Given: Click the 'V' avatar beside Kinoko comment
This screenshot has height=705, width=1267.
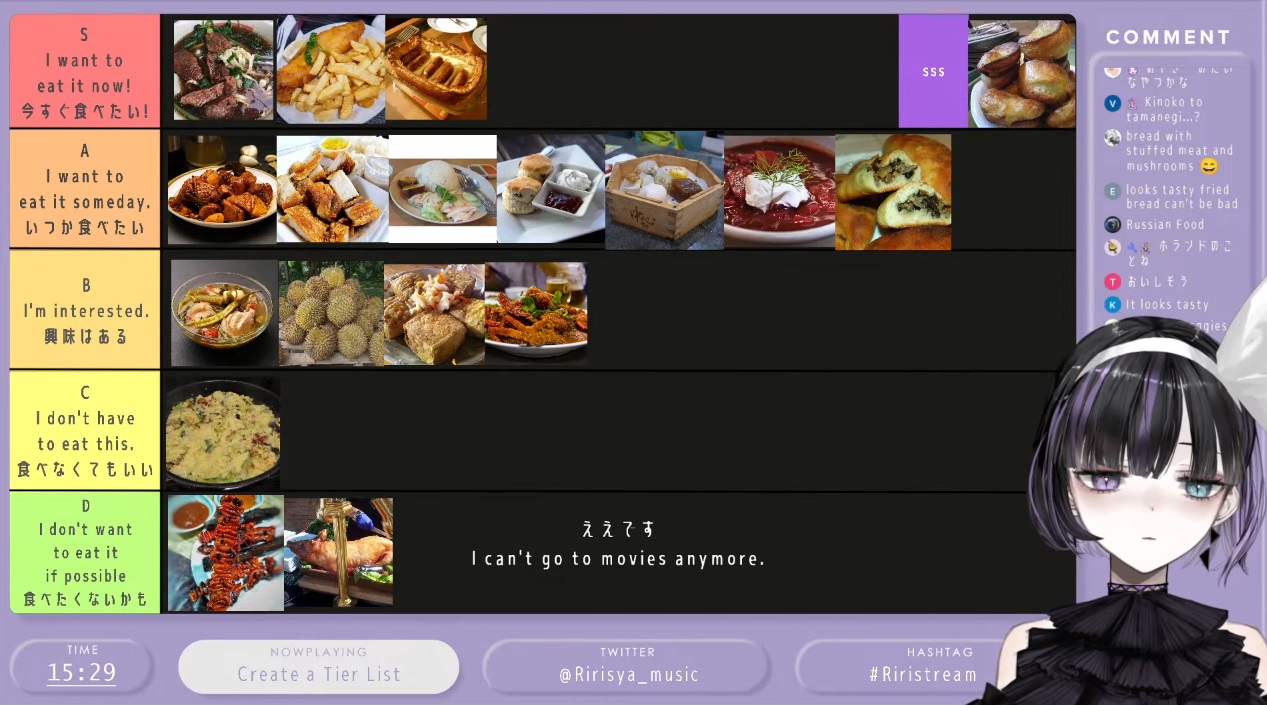Looking at the screenshot, I should click(1112, 103).
